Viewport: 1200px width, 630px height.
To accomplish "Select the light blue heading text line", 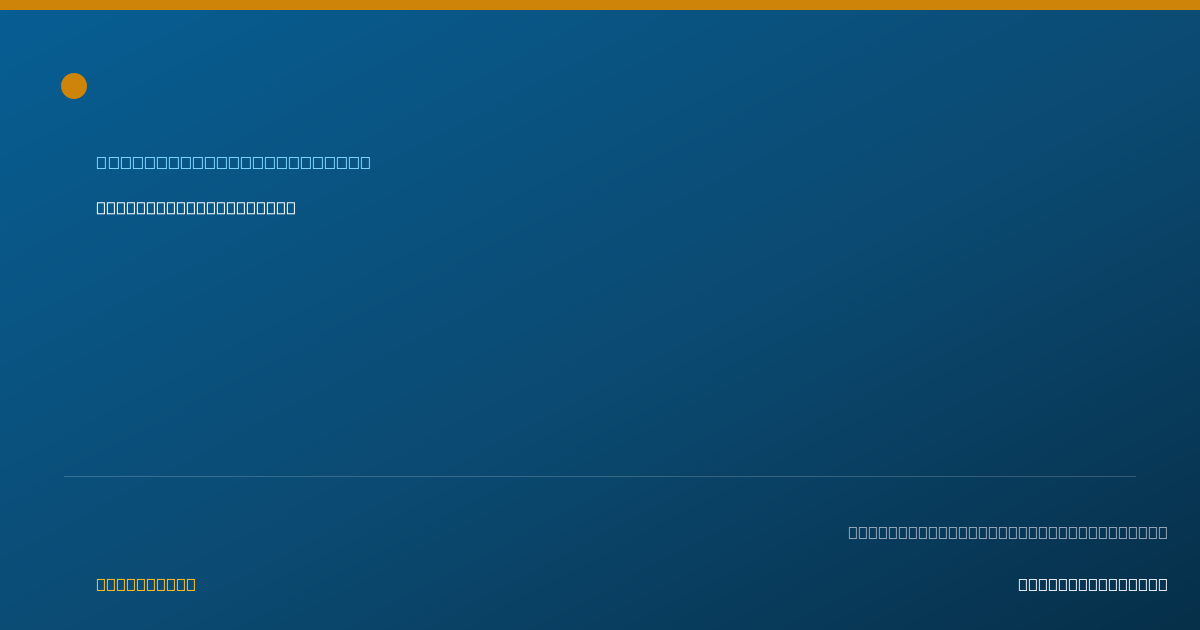I will (x=233, y=162).
